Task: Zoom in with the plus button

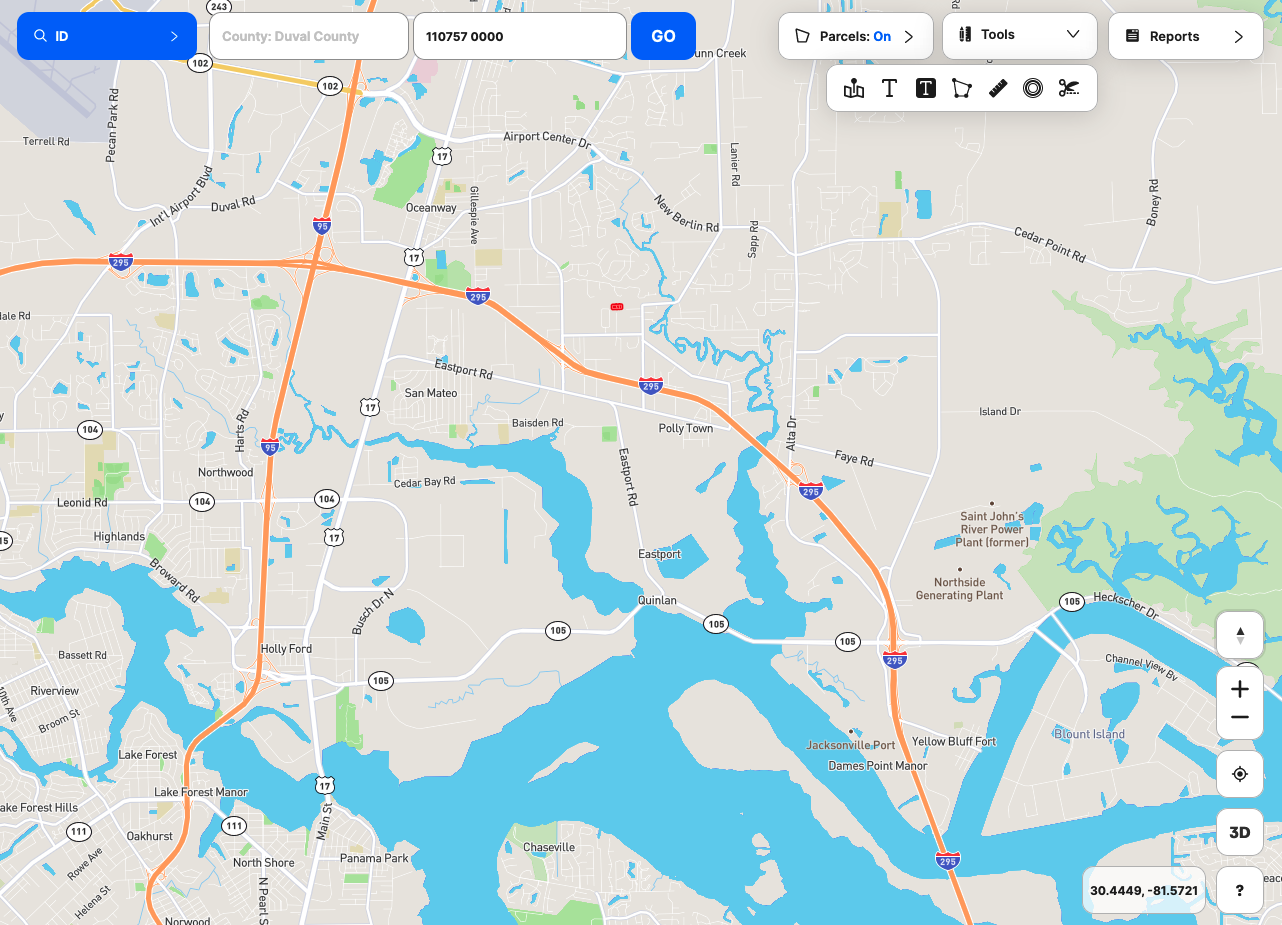Action: tap(1240, 689)
